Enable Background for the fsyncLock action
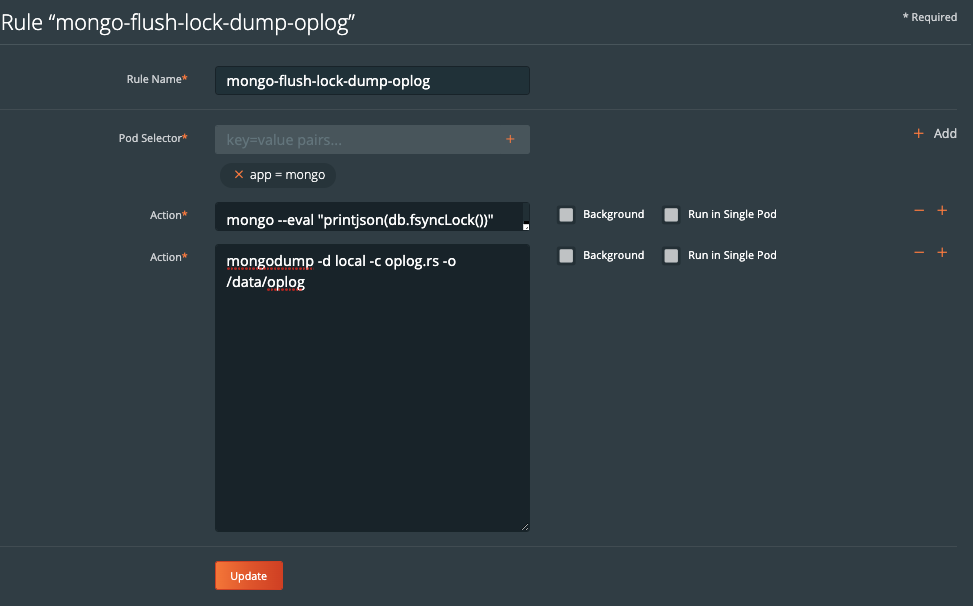The width and height of the screenshot is (973, 606). pyautogui.click(x=566, y=214)
